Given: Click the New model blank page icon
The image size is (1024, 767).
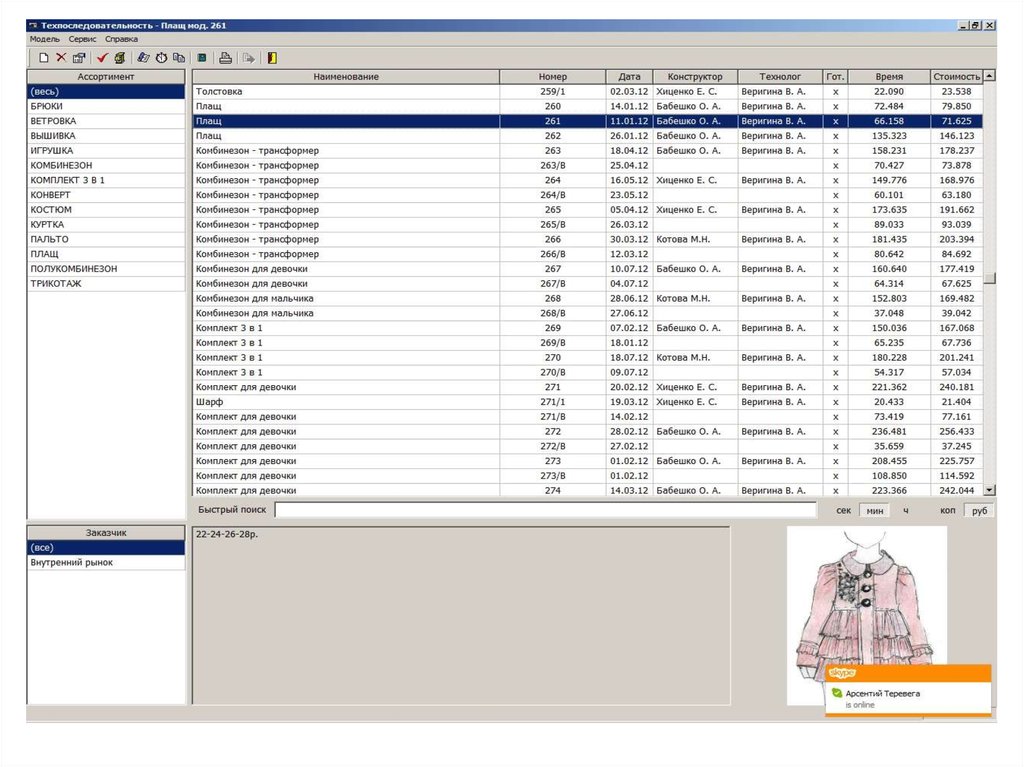Looking at the screenshot, I should (x=43, y=58).
